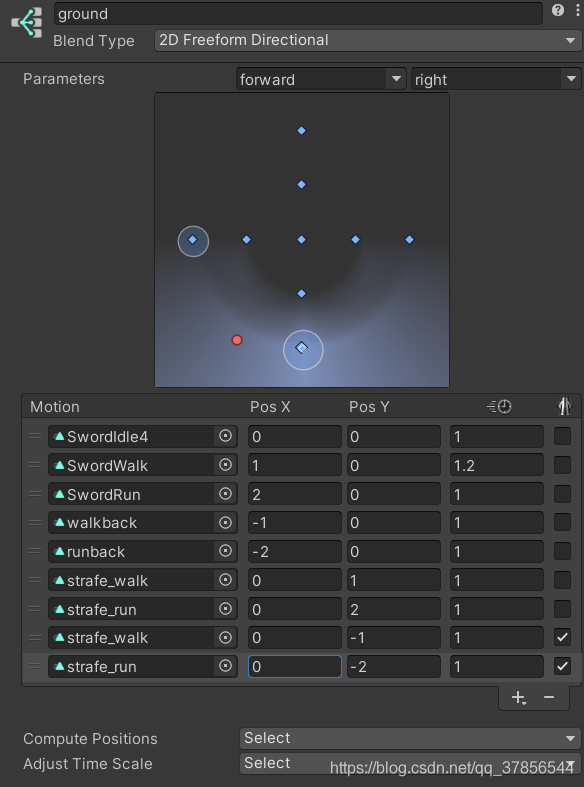Add a new motion with plus button
Screen dimensions: 584x787
pos(518,698)
